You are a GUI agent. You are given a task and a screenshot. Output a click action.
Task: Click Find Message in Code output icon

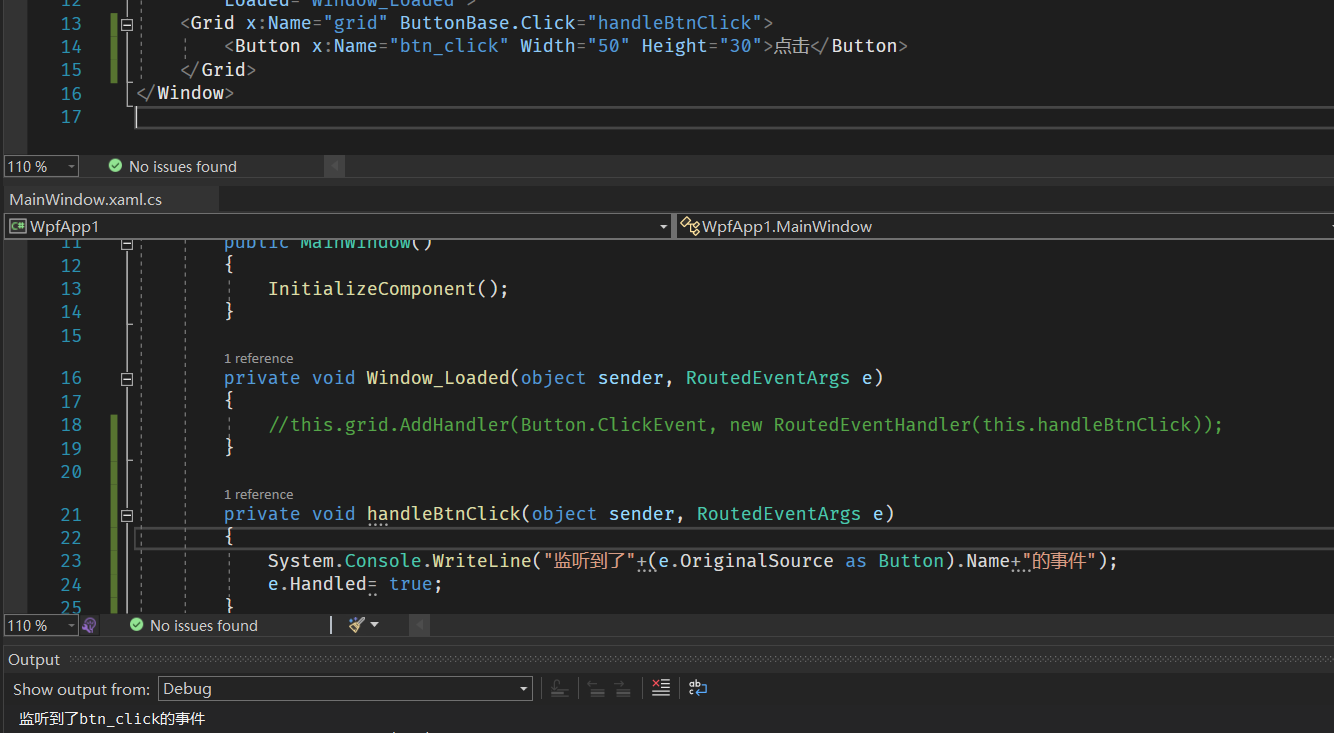(x=560, y=688)
